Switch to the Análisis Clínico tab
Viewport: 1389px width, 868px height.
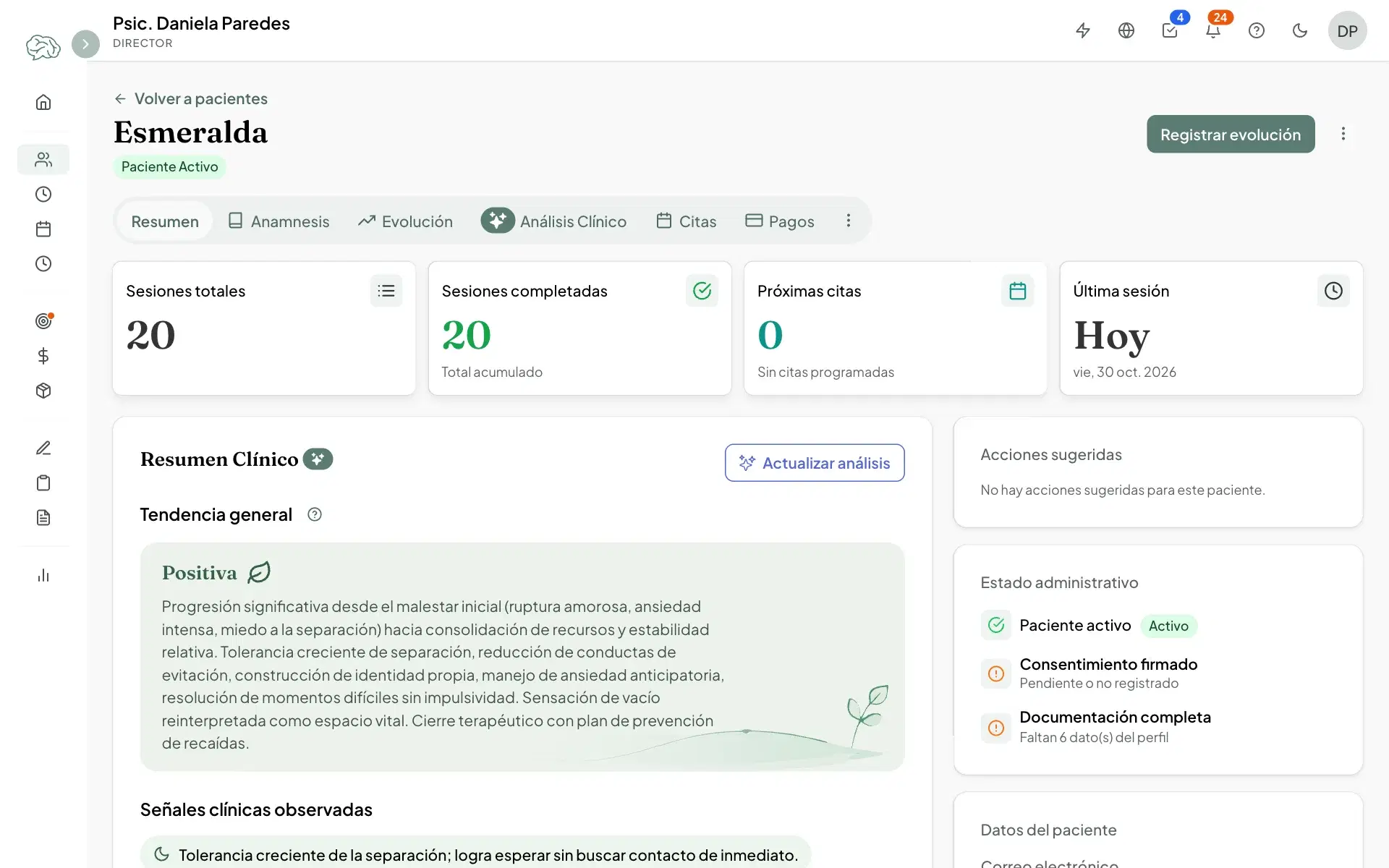554,221
